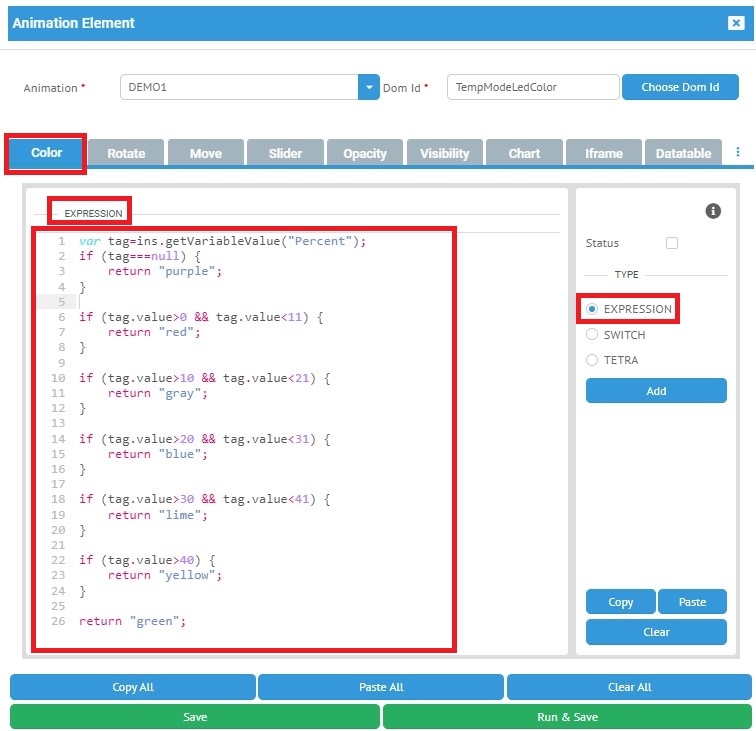756x731 pixels.
Task: Click the Dom Id input field
Action: 532,87
